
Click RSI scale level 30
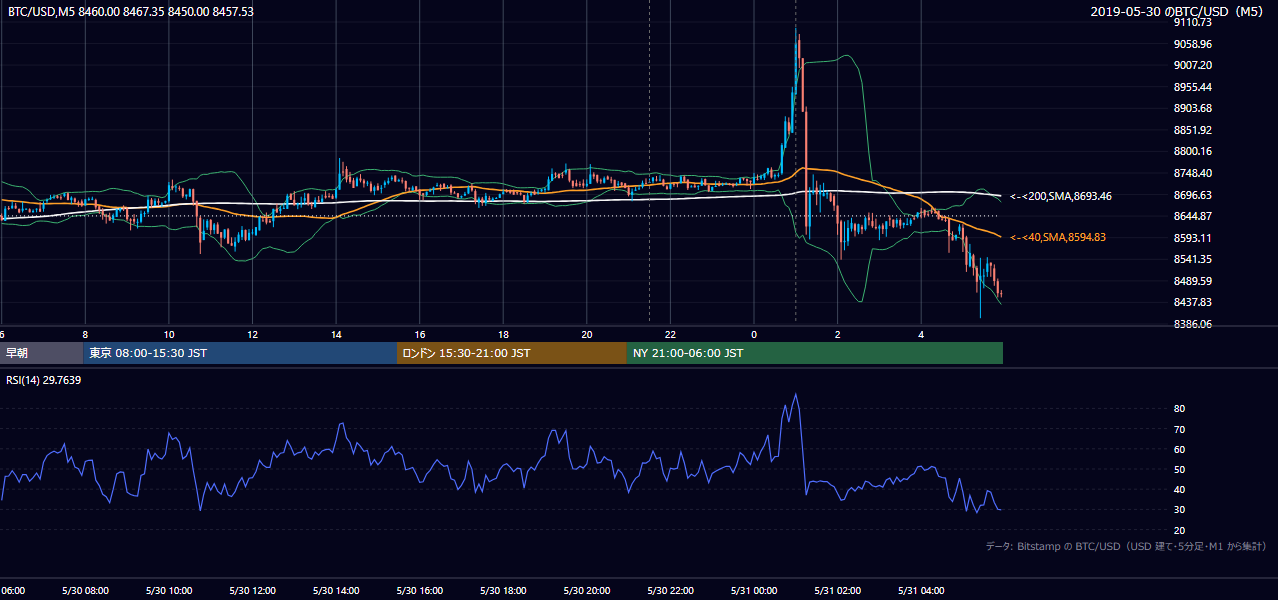pyautogui.click(x=1179, y=510)
